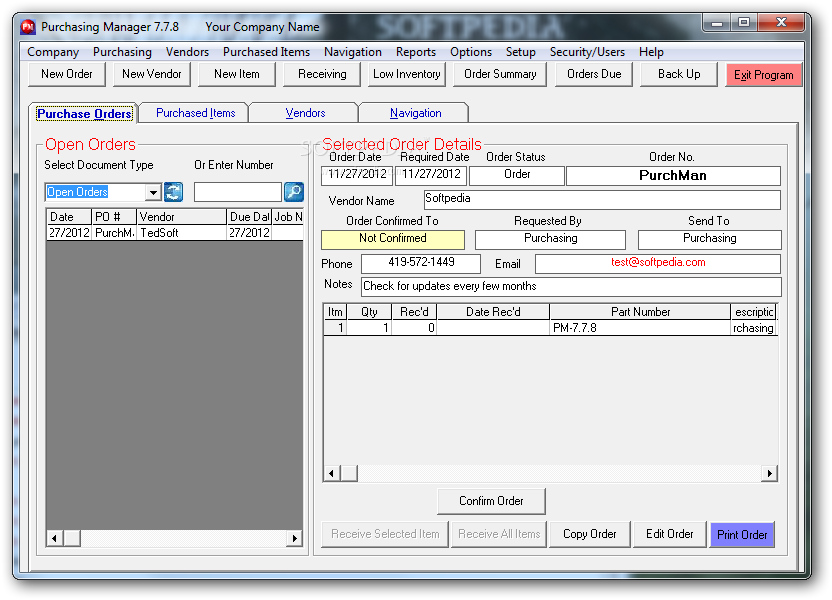Select the TedSoft order row
The width and height of the screenshot is (832, 600).
175,233
